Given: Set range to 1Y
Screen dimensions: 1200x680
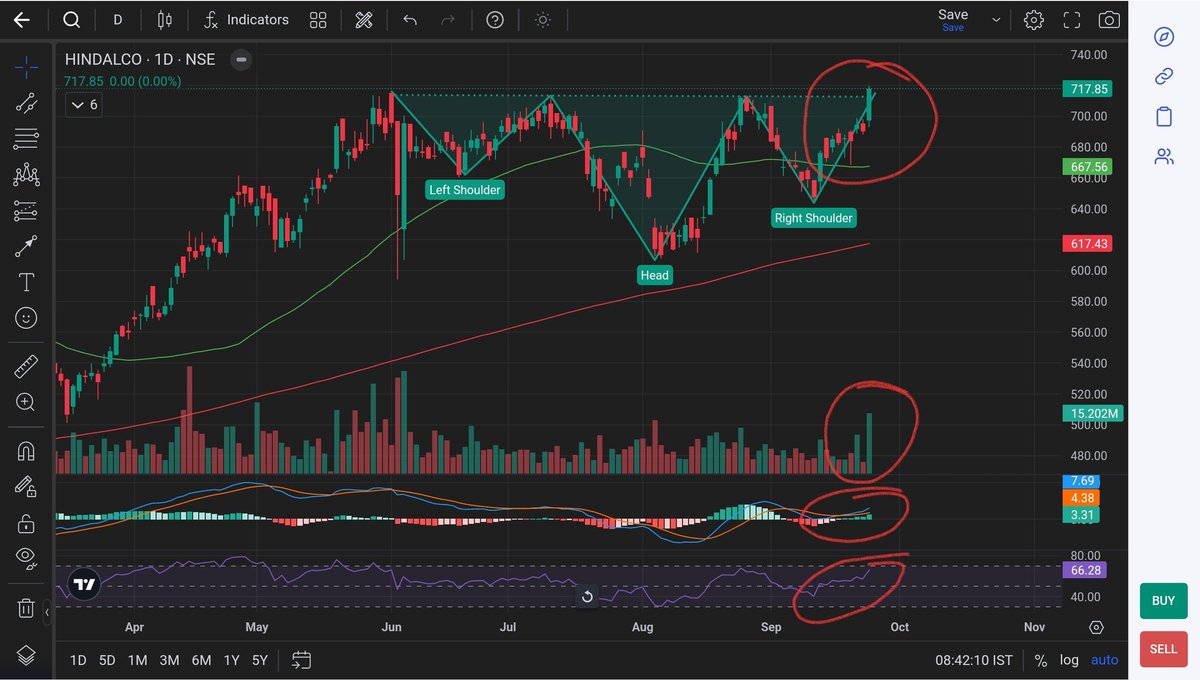Looking at the screenshot, I should click(x=232, y=660).
